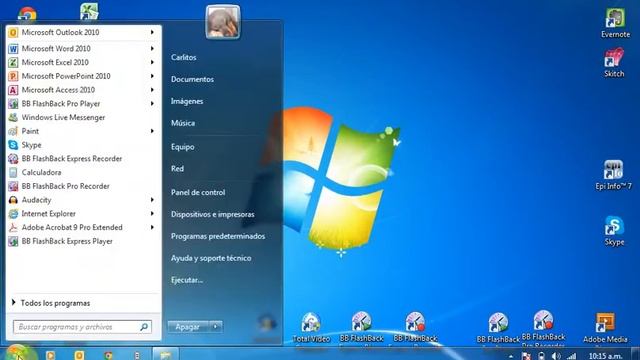Open the Evernote desktop shortcut
The width and height of the screenshot is (640, 360).
click(615, 23)
